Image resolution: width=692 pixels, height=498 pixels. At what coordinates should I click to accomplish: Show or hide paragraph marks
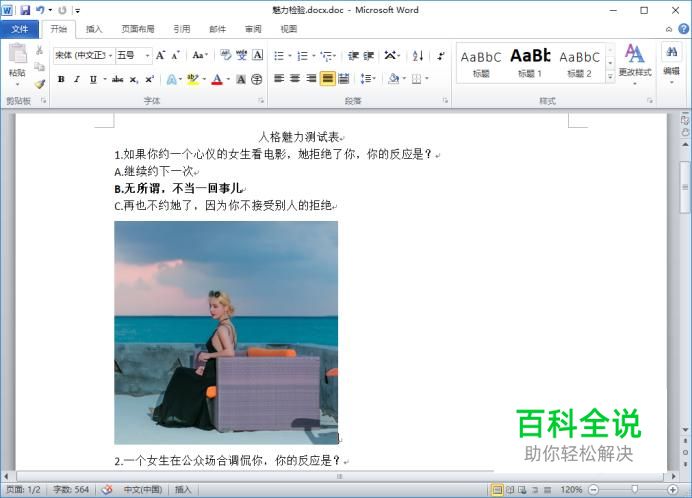440,56
